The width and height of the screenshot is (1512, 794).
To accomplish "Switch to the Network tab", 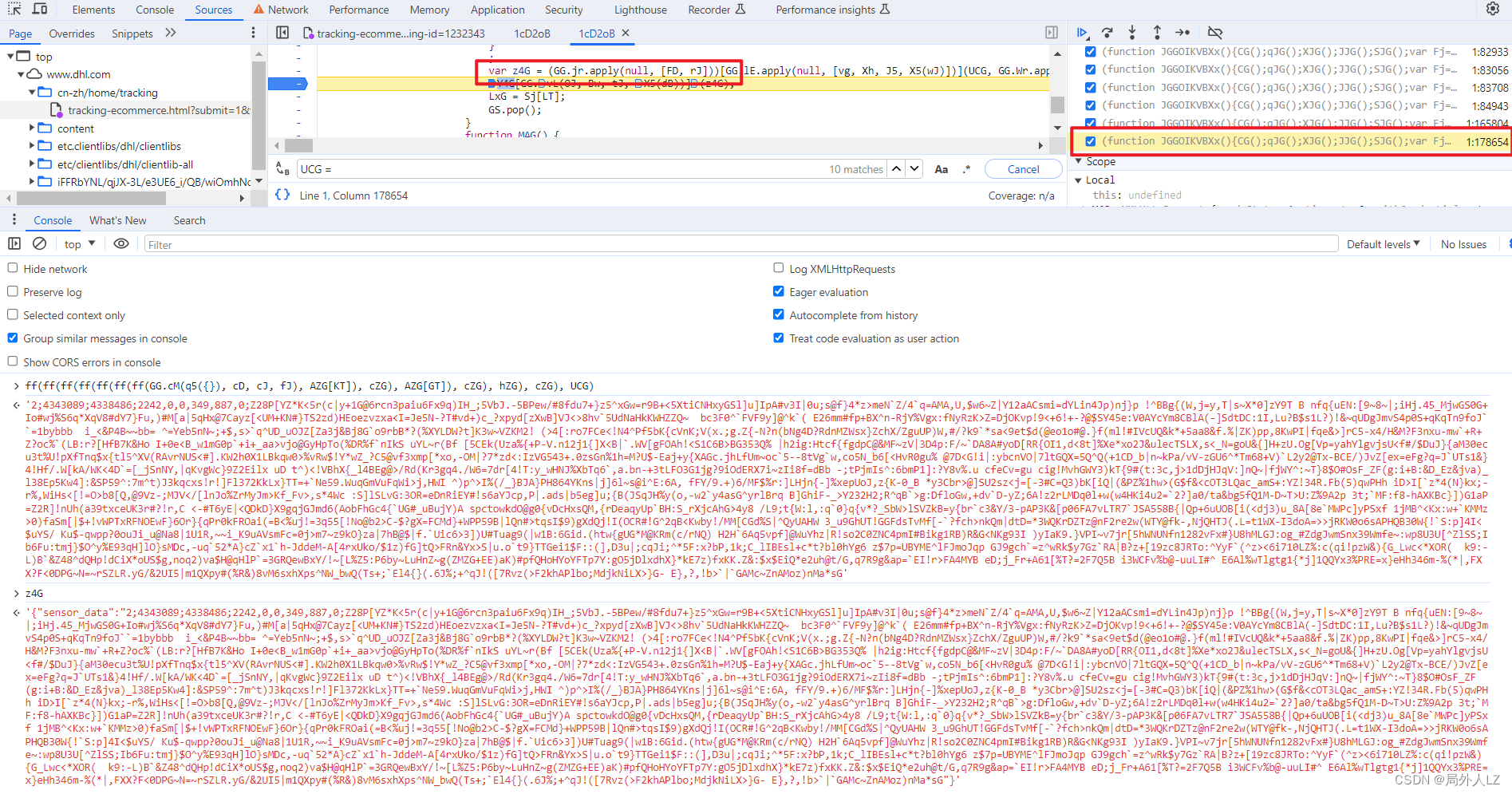I will 281,10.
